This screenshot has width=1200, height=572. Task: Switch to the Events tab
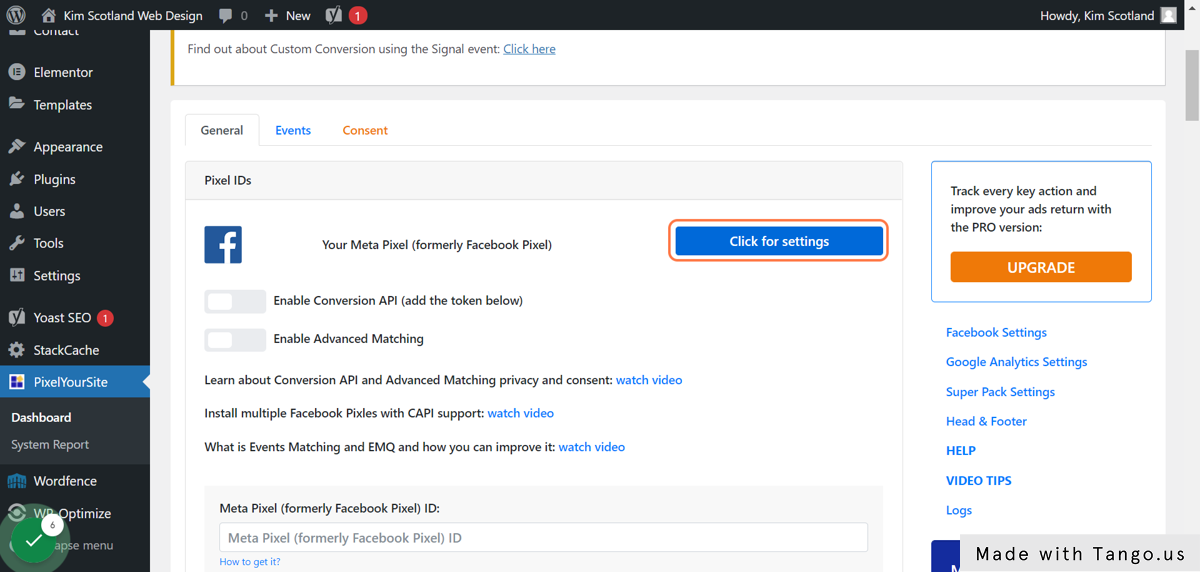coord(293,130)
